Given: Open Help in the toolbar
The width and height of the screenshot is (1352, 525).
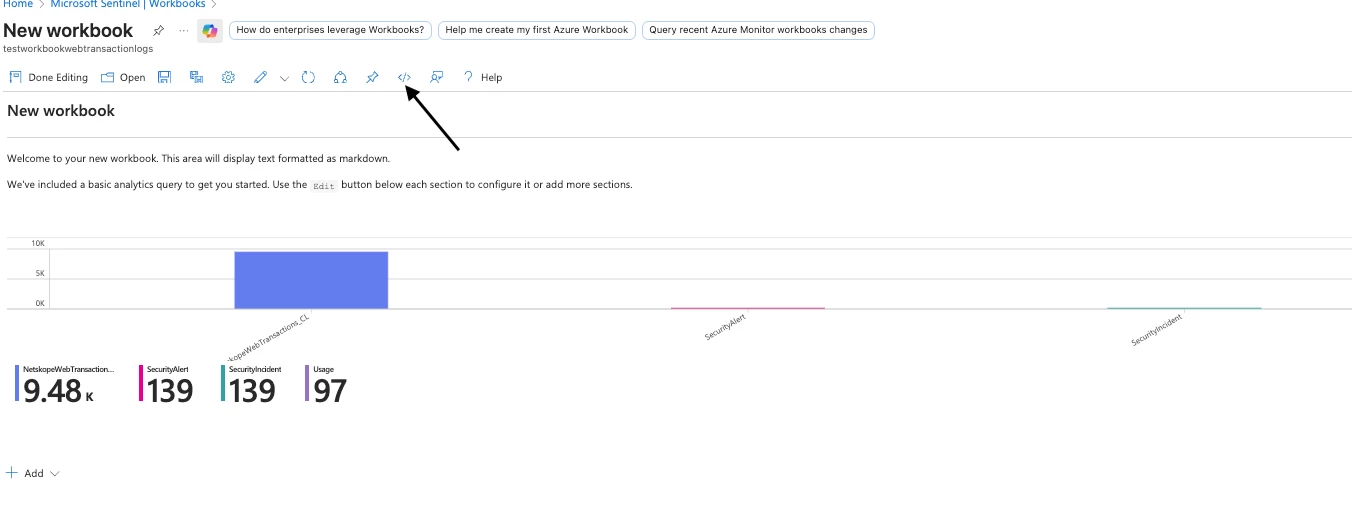Looking at the screenshot, I should tap(482, 77).
